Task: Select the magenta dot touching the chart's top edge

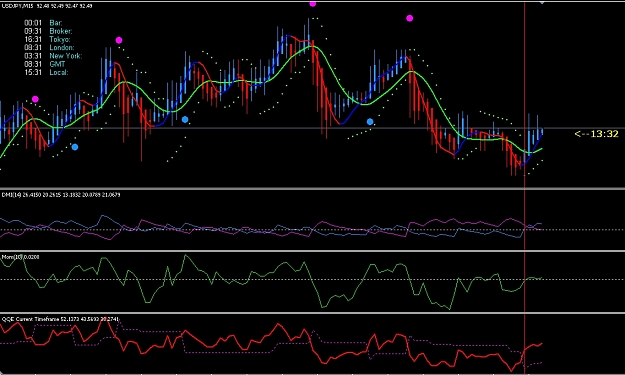Action: pos(313,4)
